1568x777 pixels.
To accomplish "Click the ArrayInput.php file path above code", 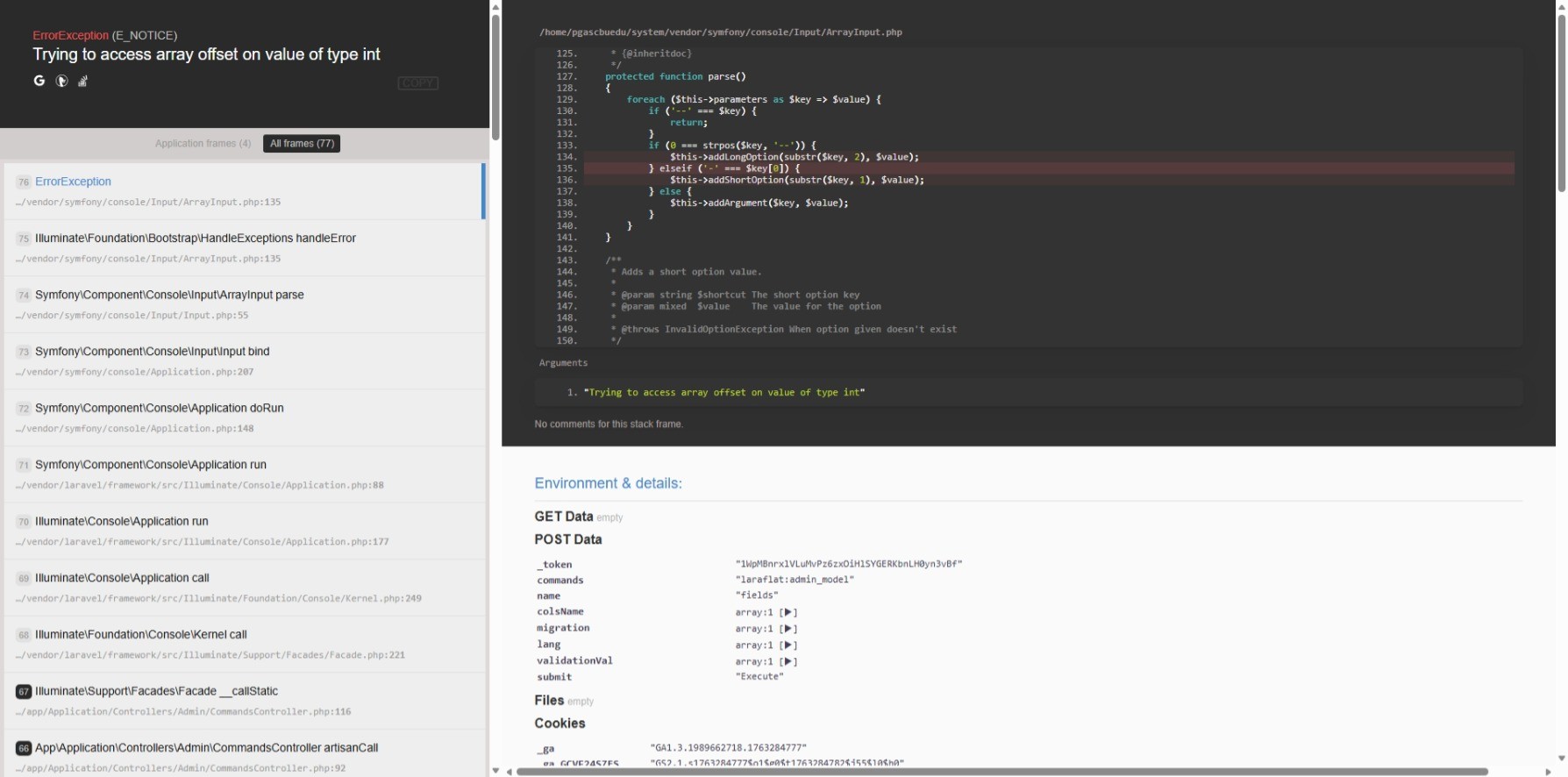I will pos(720,32).
